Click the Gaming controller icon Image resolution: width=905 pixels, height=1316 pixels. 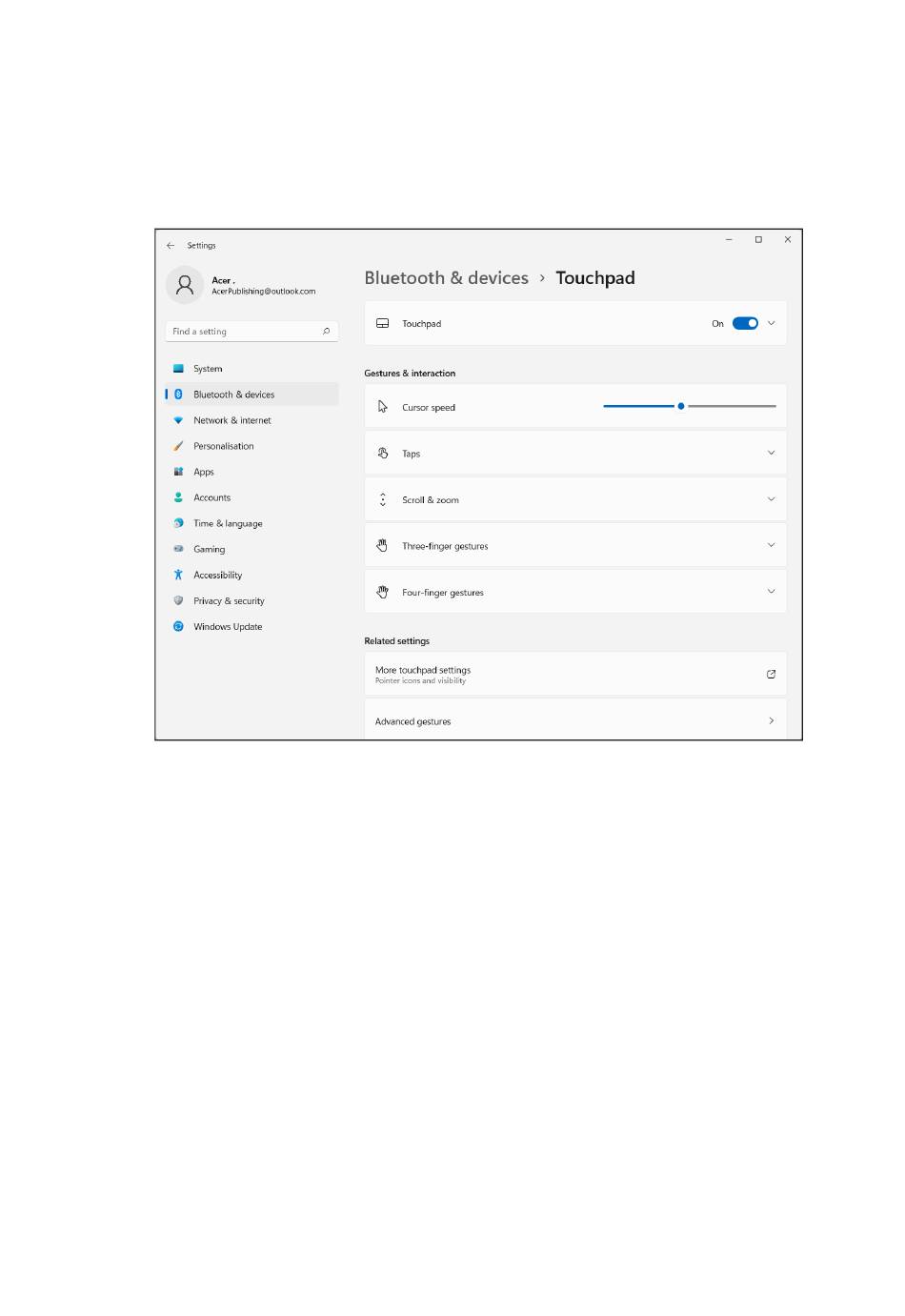[x=178, y=549]
